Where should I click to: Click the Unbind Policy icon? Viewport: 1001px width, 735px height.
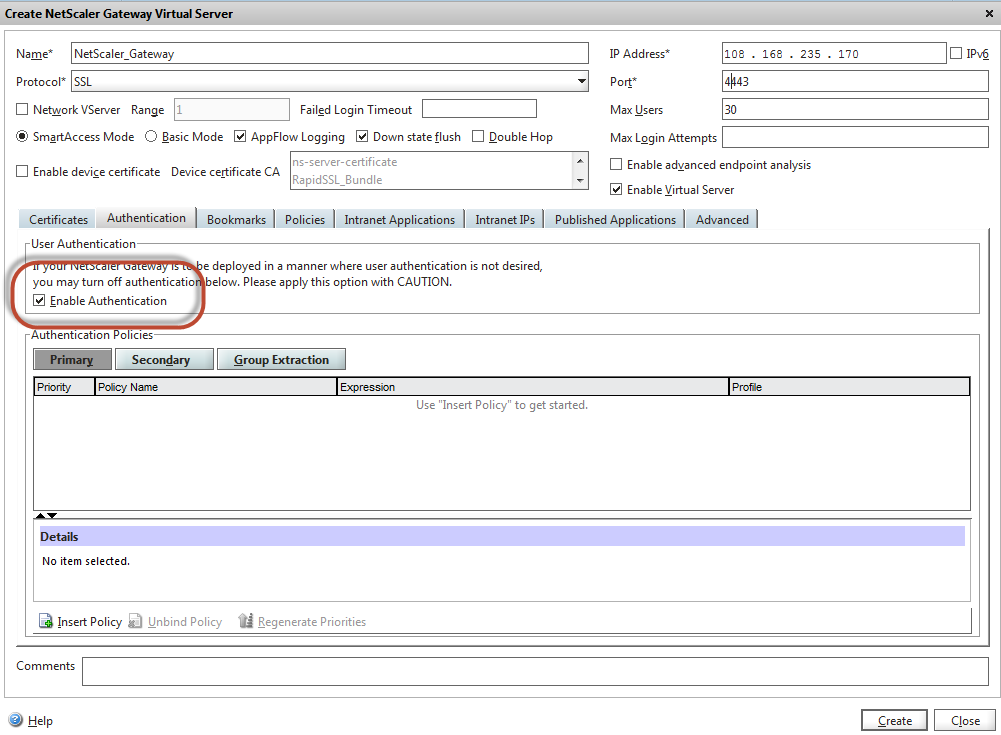click(x=136, y=622)
